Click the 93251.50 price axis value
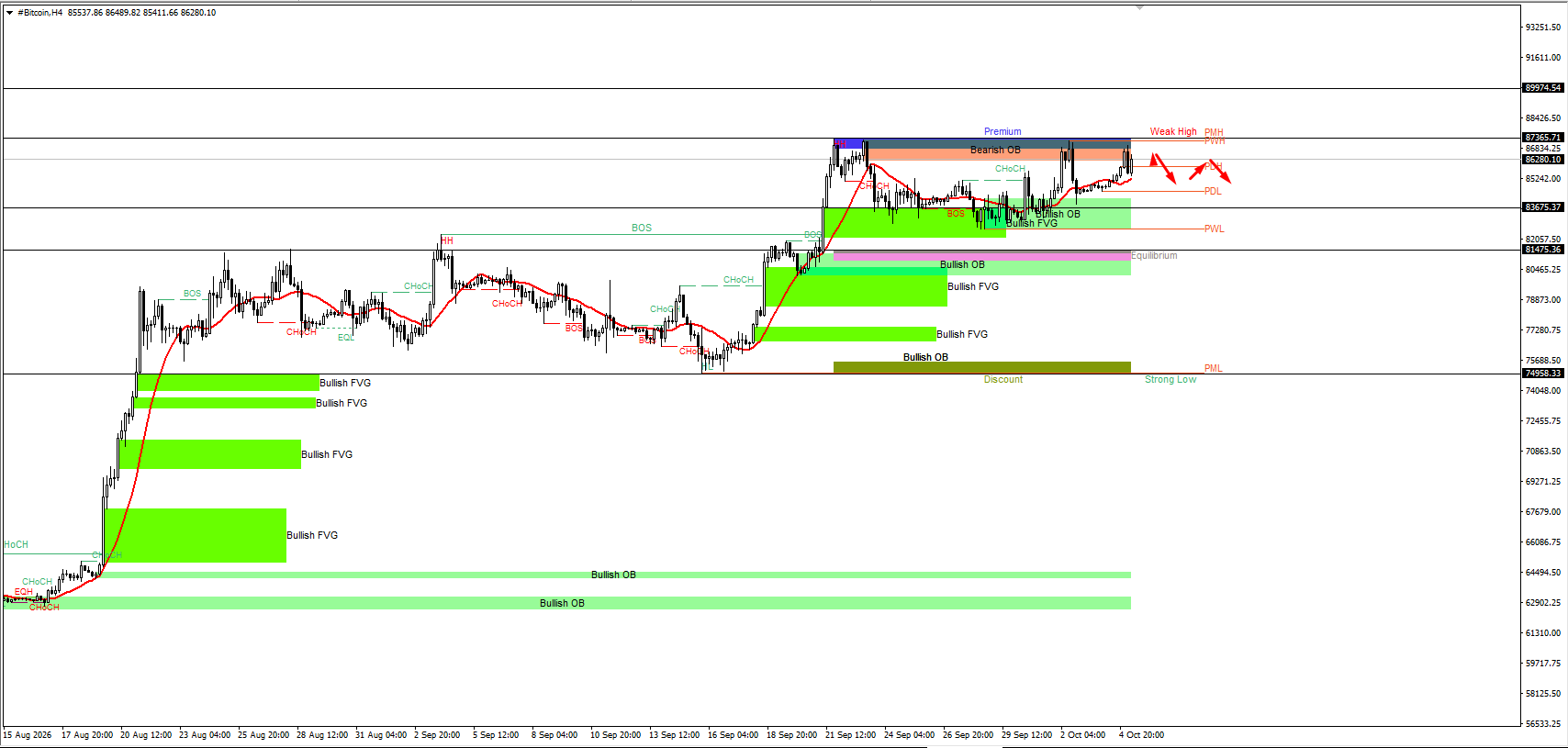This screenshot has height=748, width=1568. (x=1543, y=28)
